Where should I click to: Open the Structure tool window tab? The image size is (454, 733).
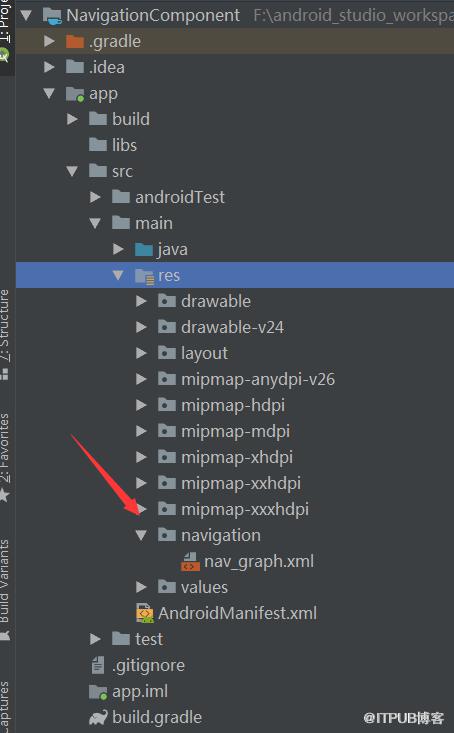[x=5, y=327]
